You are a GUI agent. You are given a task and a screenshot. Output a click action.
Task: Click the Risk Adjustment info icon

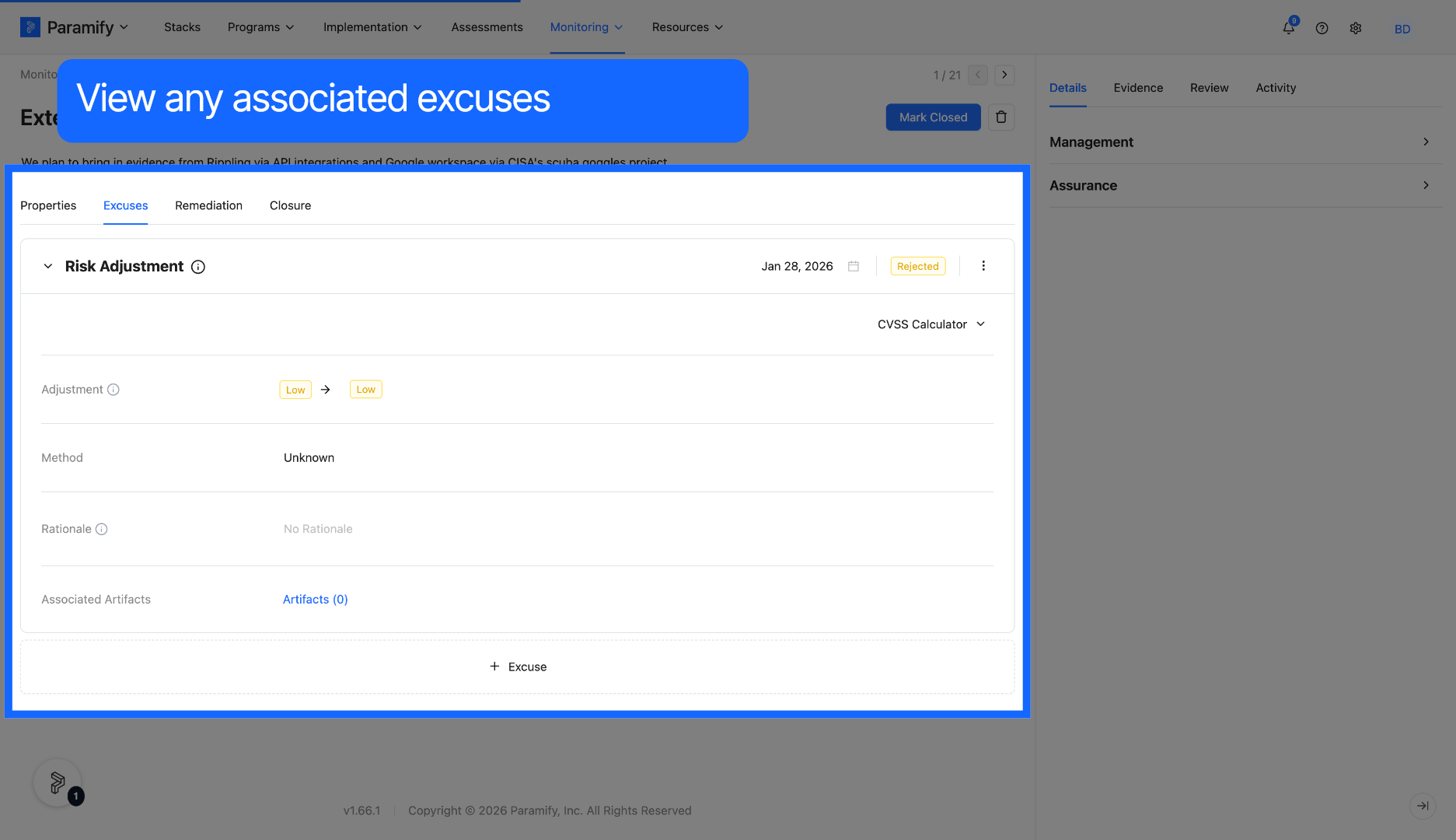[x=198, y=267]
